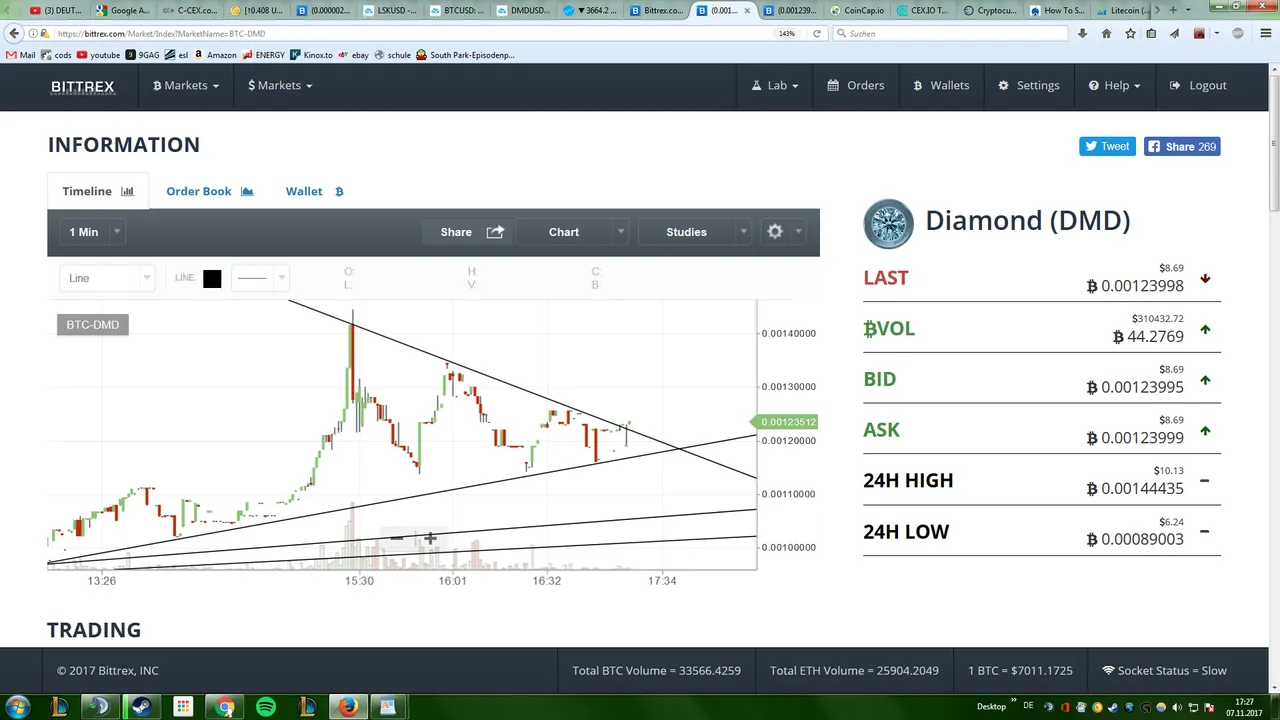Screen dimensions: 1280x720
Task: Open the Help dropdown menu
Action: pos(1114,86)
